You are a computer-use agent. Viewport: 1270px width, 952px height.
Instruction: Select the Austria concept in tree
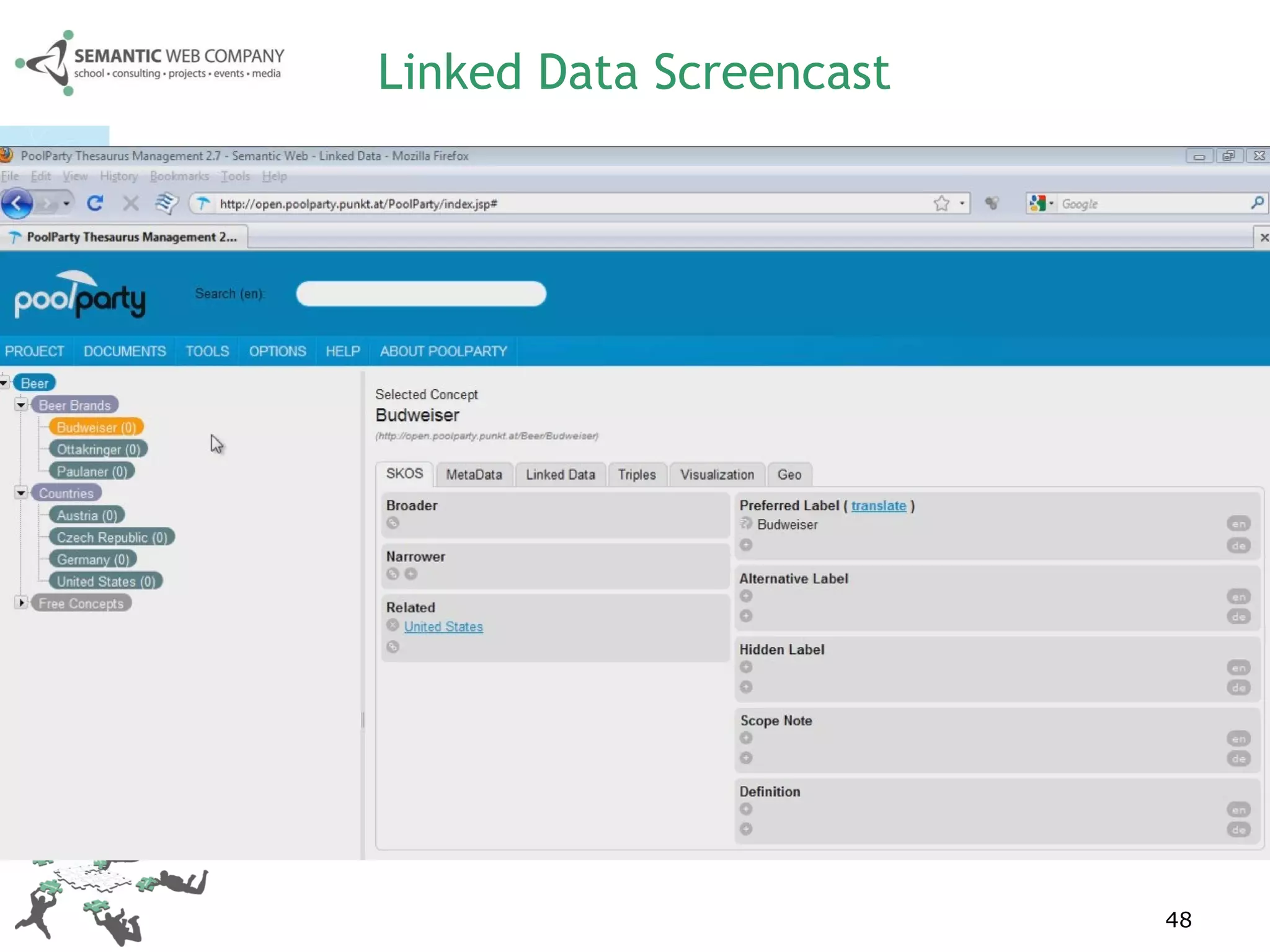point(87,515)
